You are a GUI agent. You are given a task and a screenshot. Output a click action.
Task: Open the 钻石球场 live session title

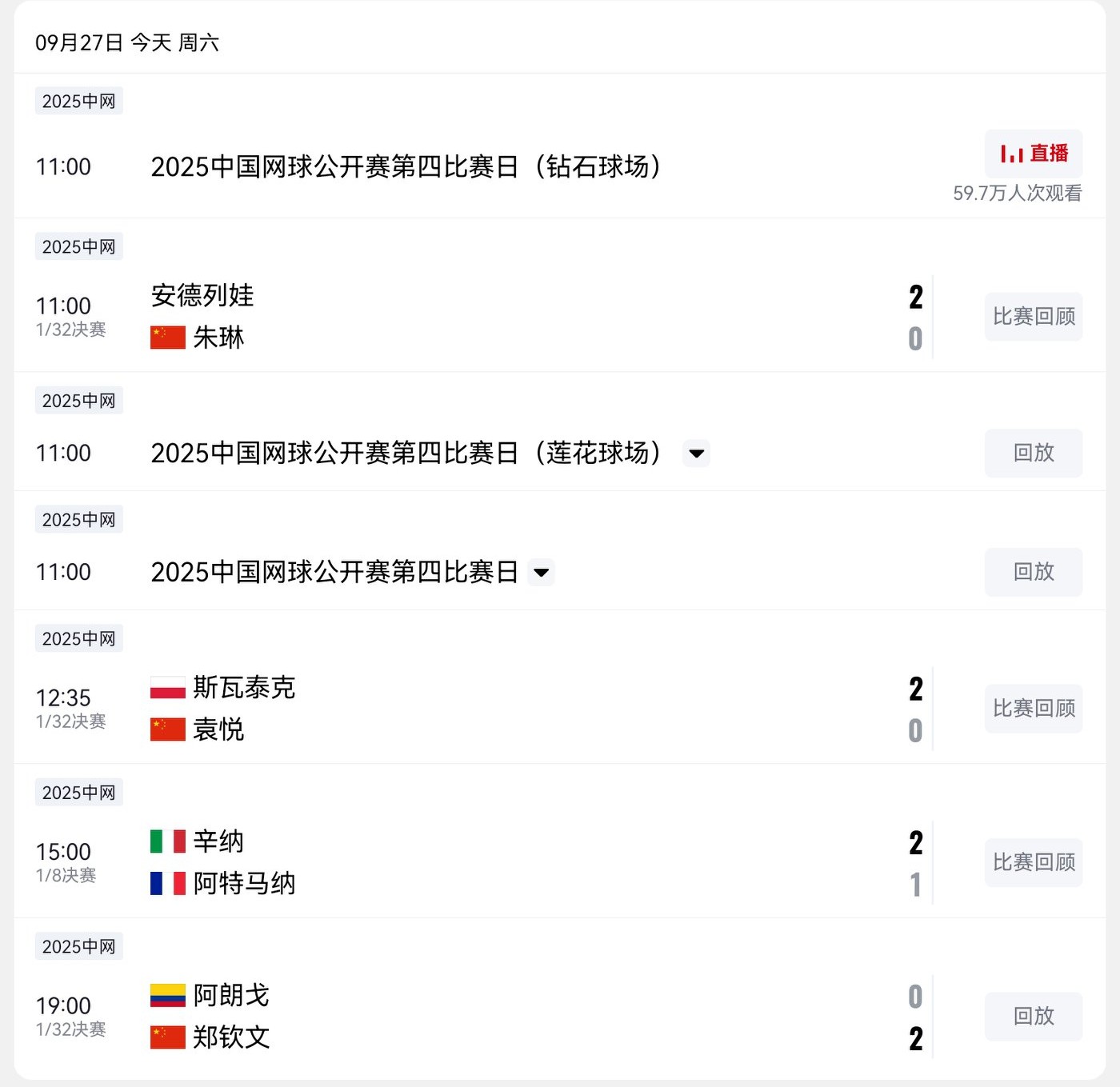(406, 167)
